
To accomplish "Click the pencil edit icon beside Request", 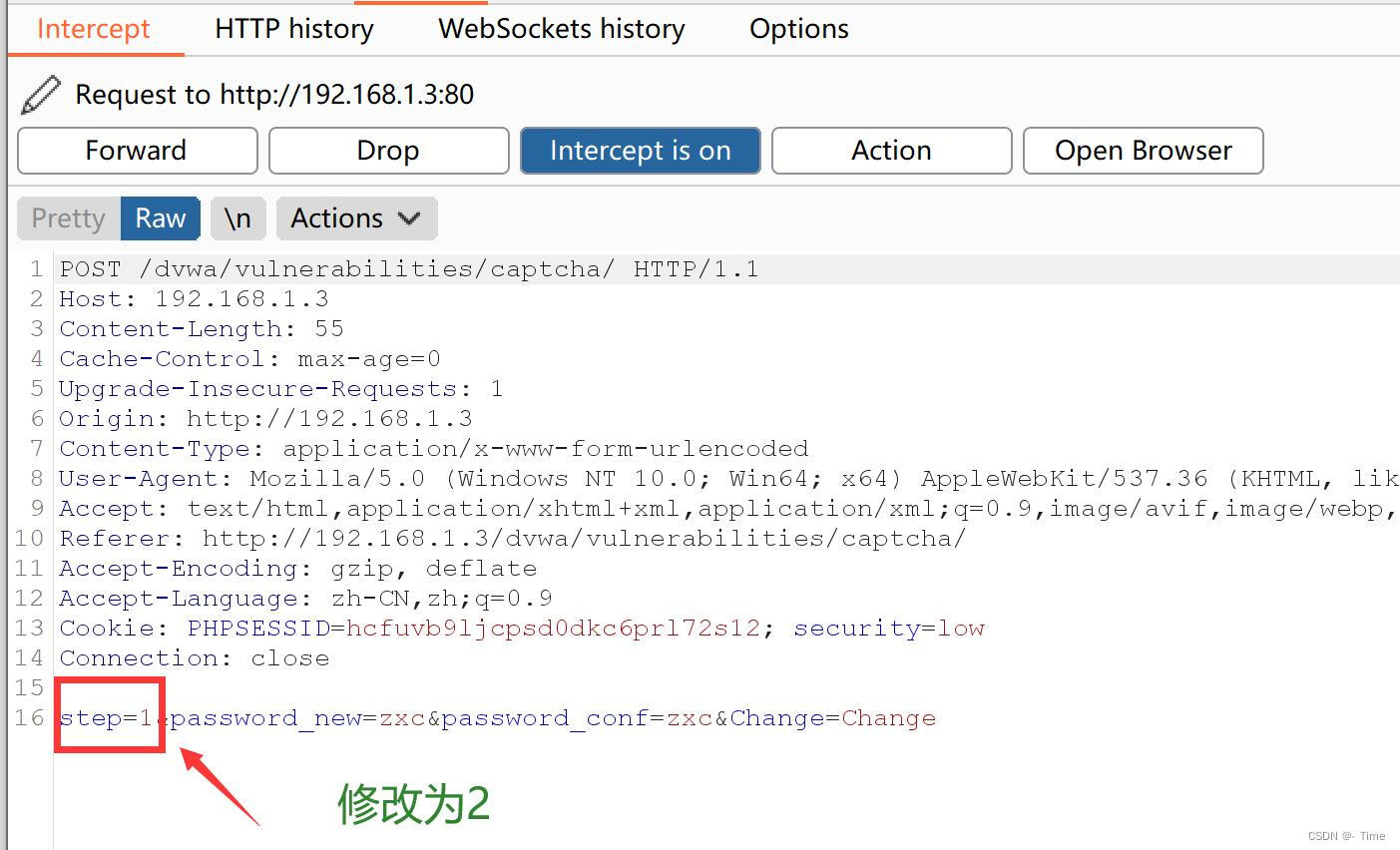I will (40, 95).
